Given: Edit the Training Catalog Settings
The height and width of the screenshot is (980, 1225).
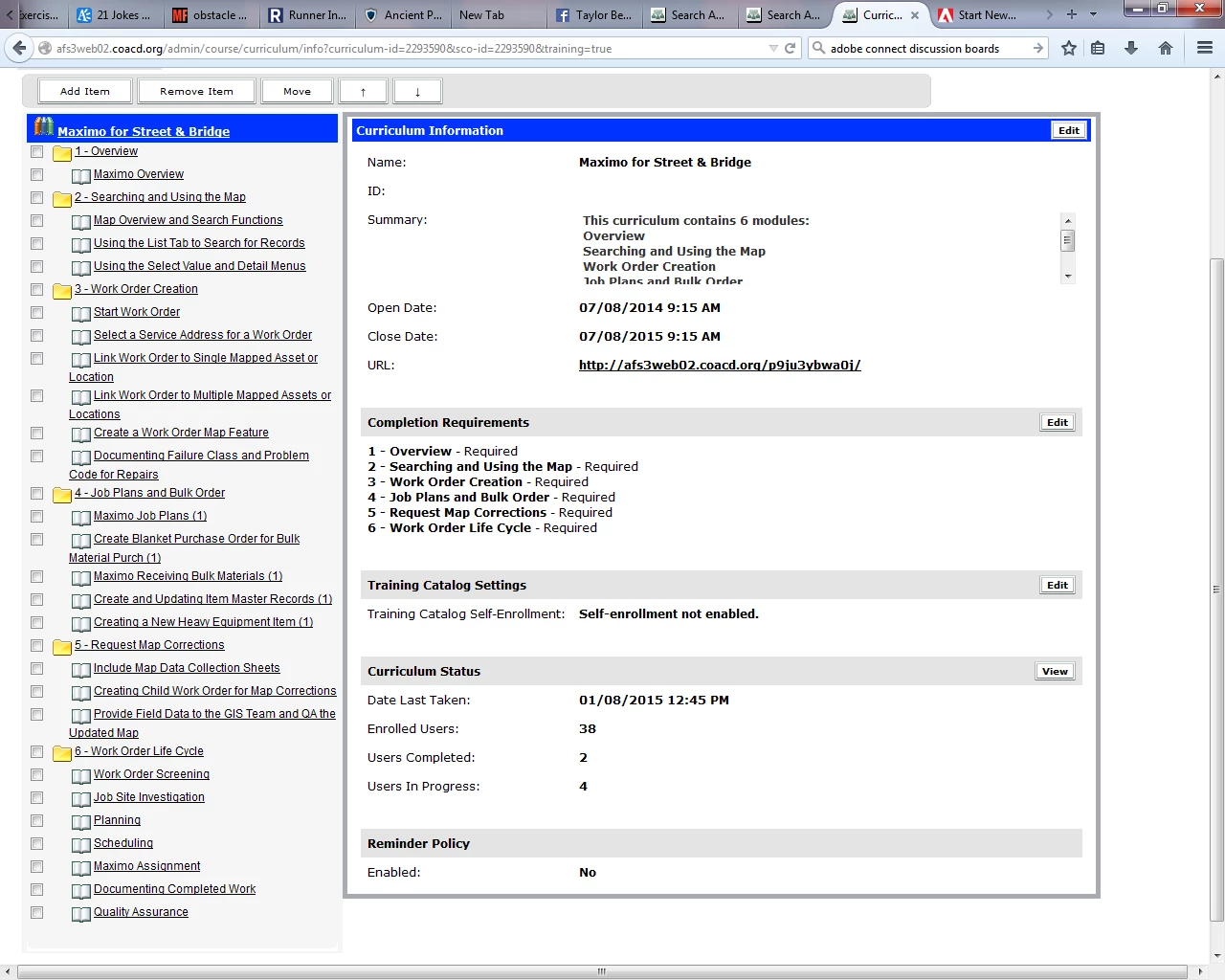Looking at the screenshot, I should click(1058, 585).
